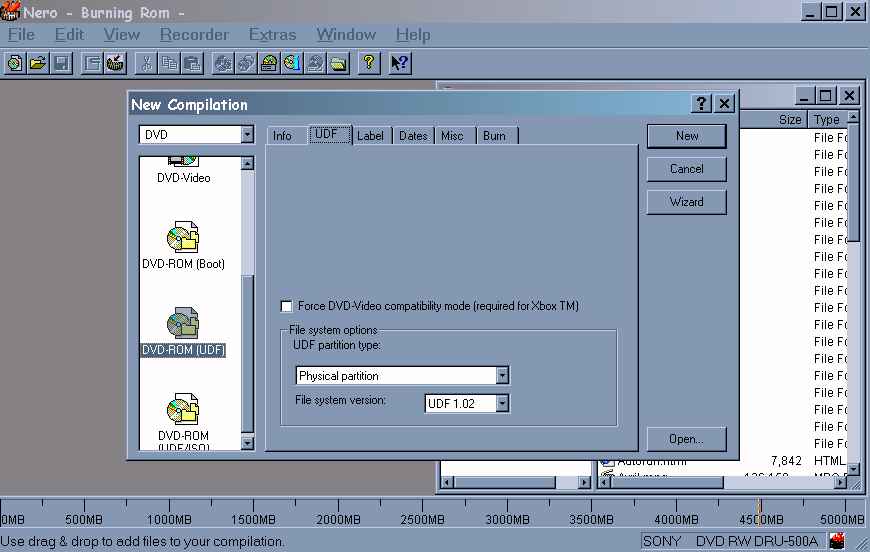Click the colored recorder gauge toolbar icon
The image size is (870, 552).
click(269, 63)
